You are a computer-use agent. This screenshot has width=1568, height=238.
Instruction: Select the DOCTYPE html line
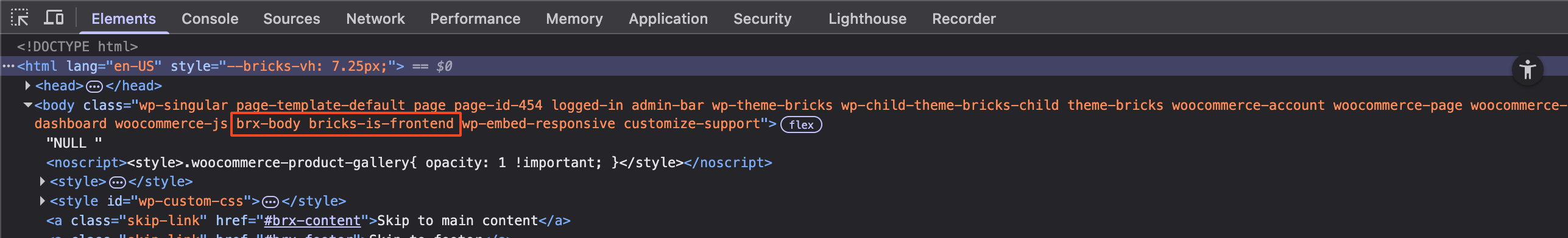(x=77, y=46)
